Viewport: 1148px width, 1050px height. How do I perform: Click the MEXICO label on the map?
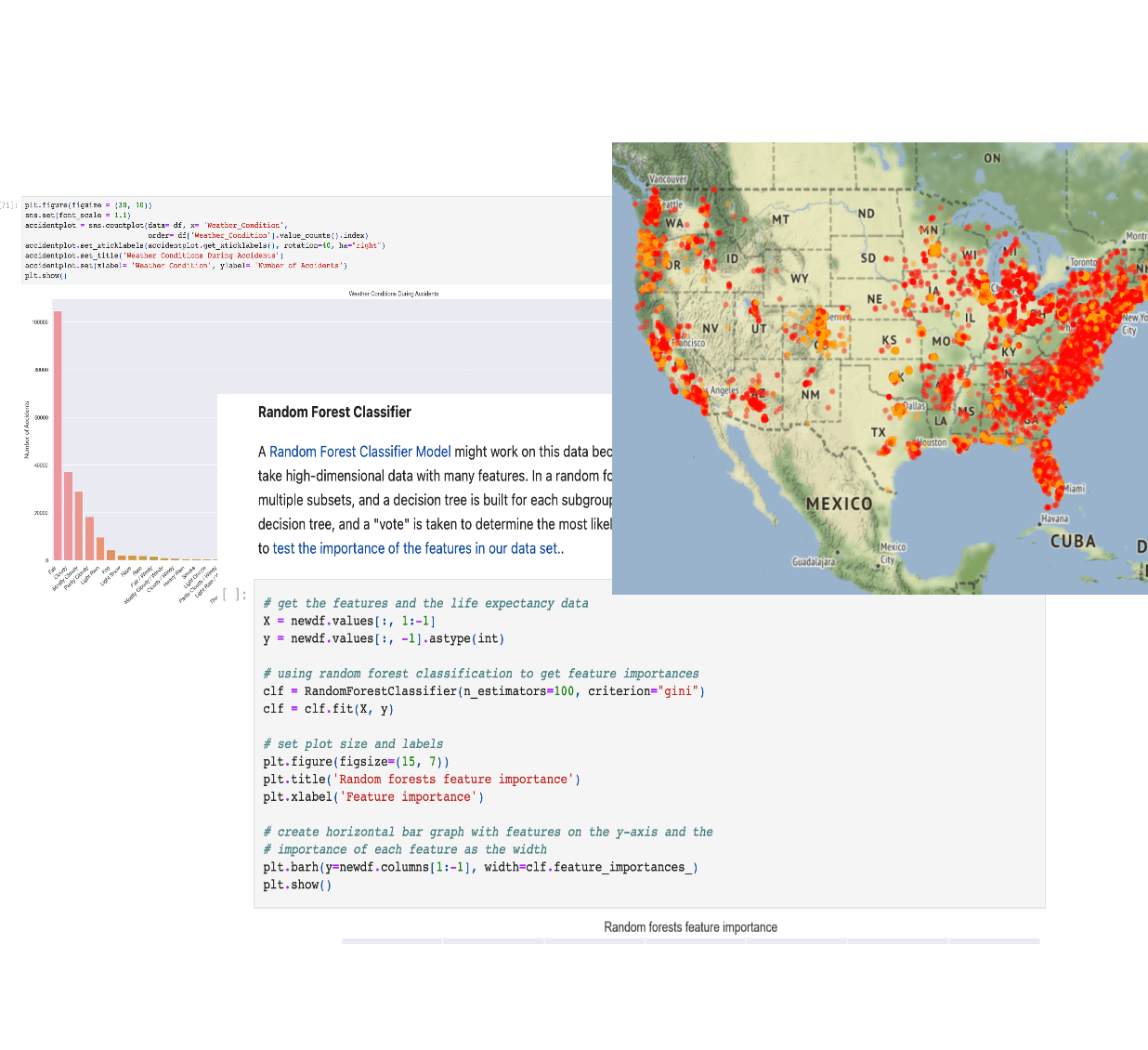pyautogui.click(x=839, y=504)
